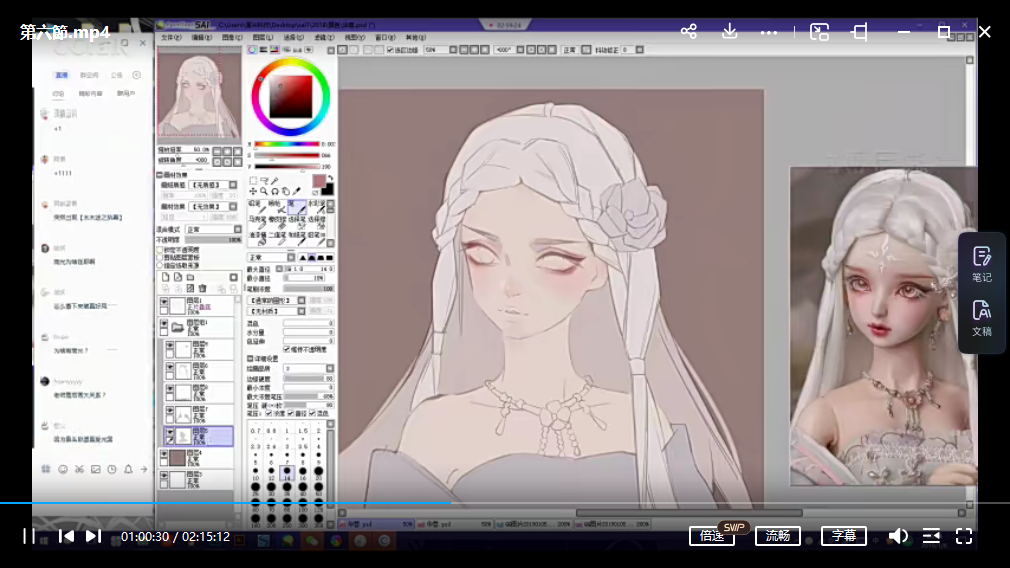Create a new layer with page icon
Image resolution: width=1010 pixels, height=568 pixels.
click(166, 278)
